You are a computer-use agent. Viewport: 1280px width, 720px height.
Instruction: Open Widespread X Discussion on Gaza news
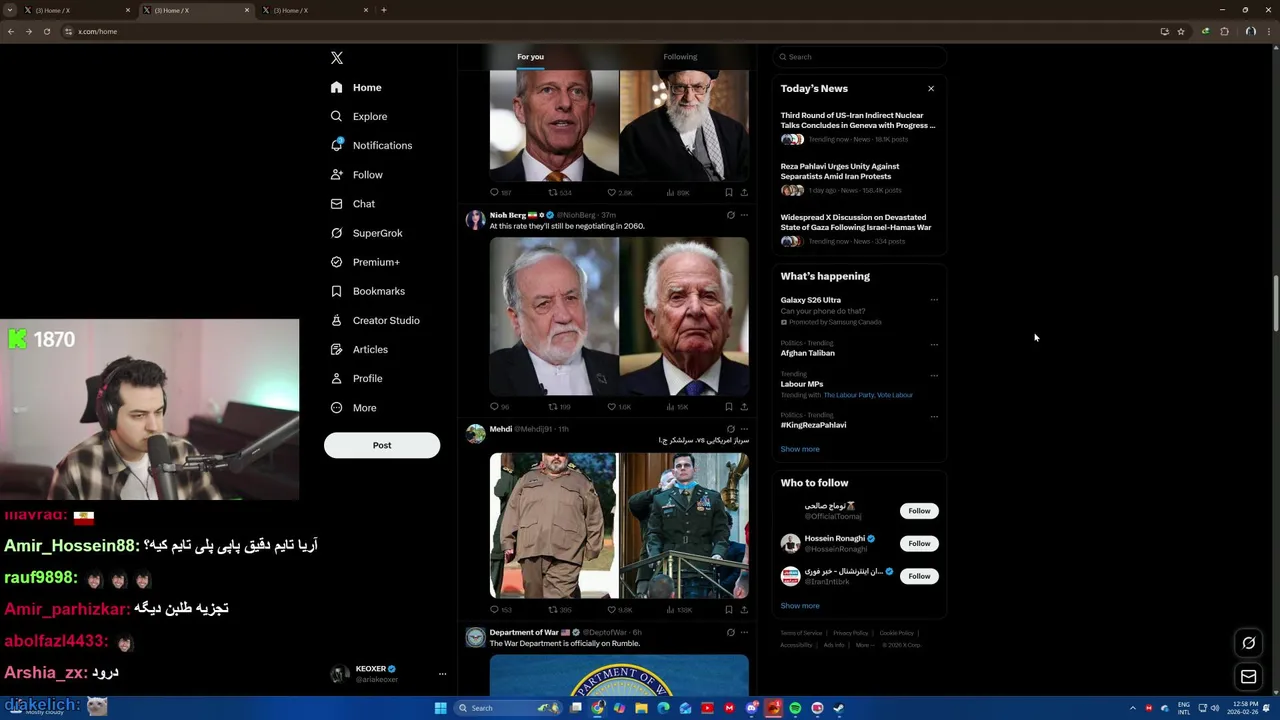point(858,229)
